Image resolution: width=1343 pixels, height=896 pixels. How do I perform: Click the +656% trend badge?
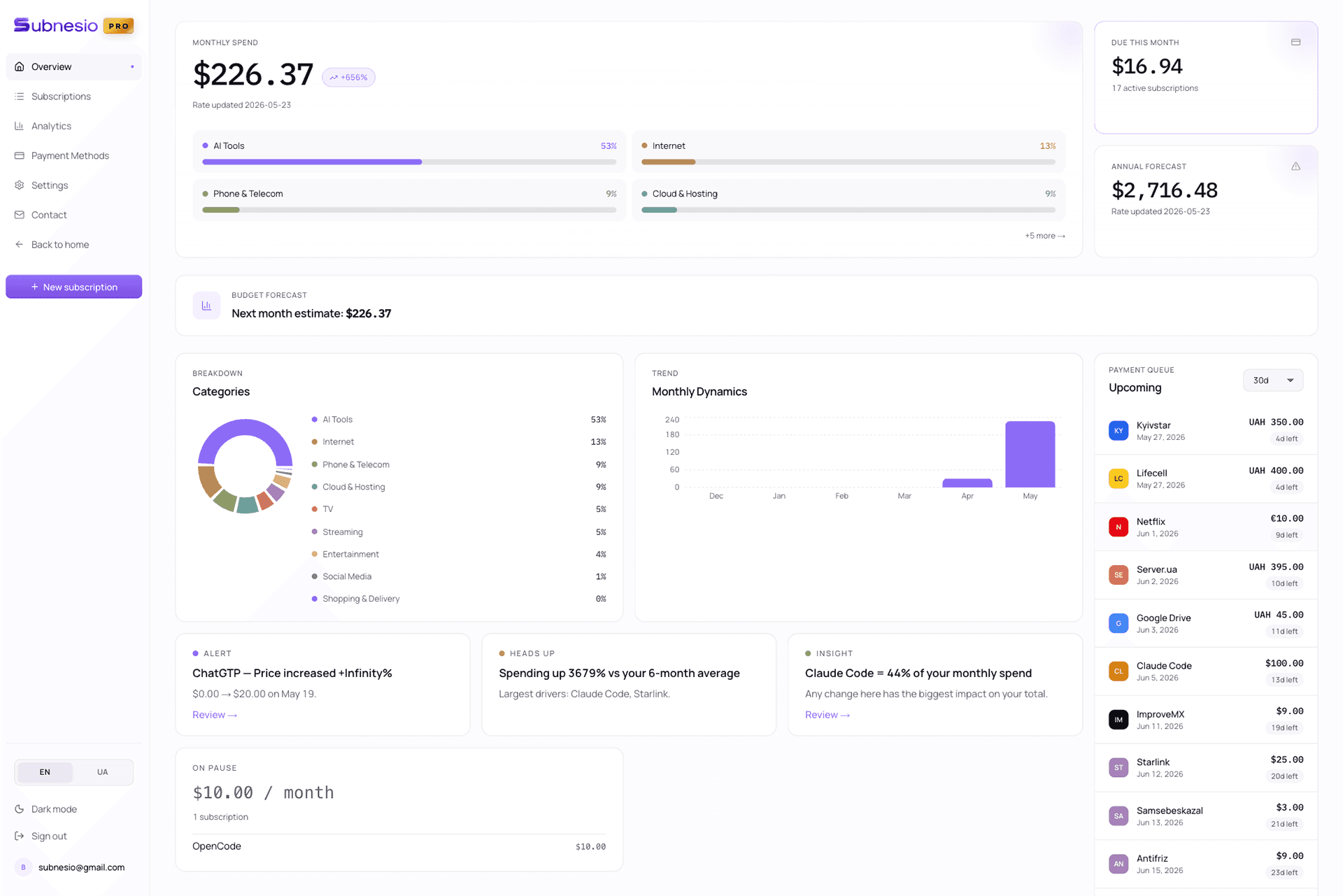point(348,77)
